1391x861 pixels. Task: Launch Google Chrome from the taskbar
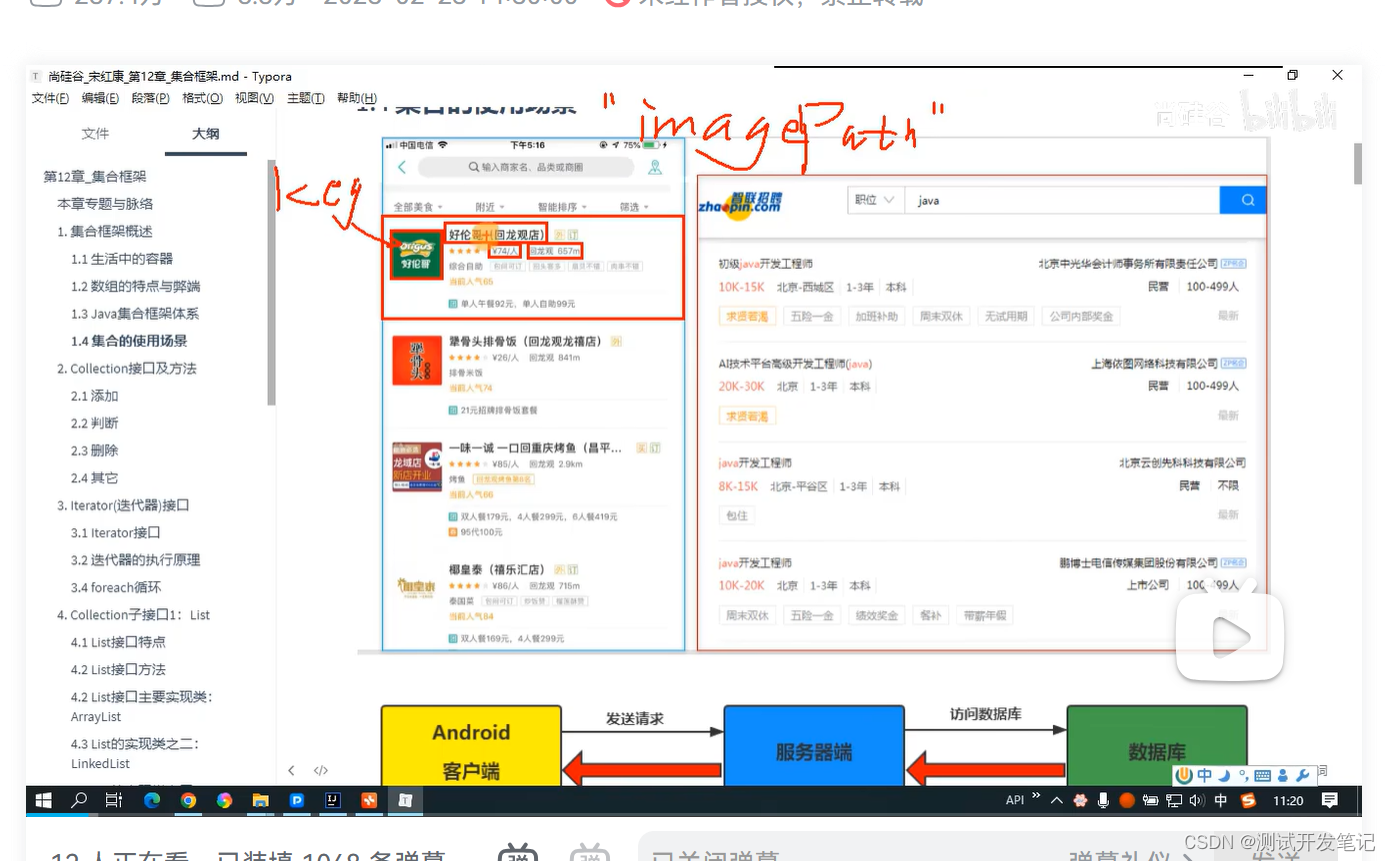[x=188, y=800]
